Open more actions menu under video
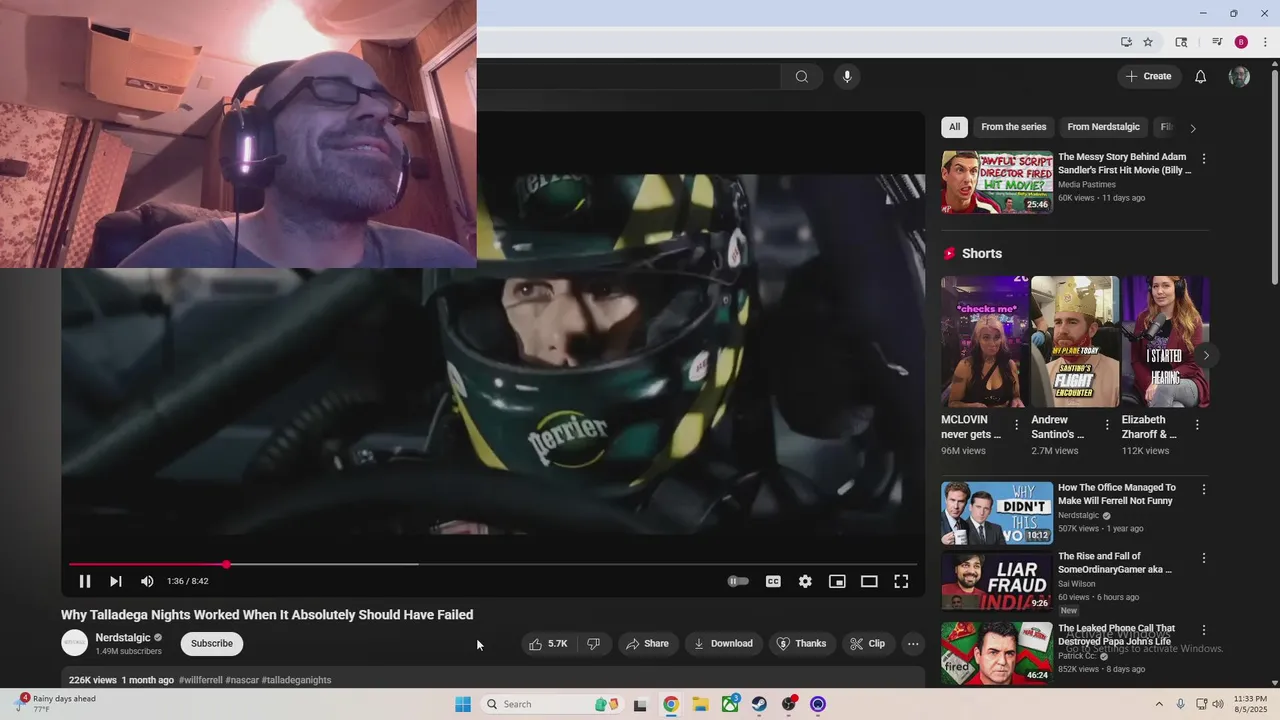 coord(913,644)
